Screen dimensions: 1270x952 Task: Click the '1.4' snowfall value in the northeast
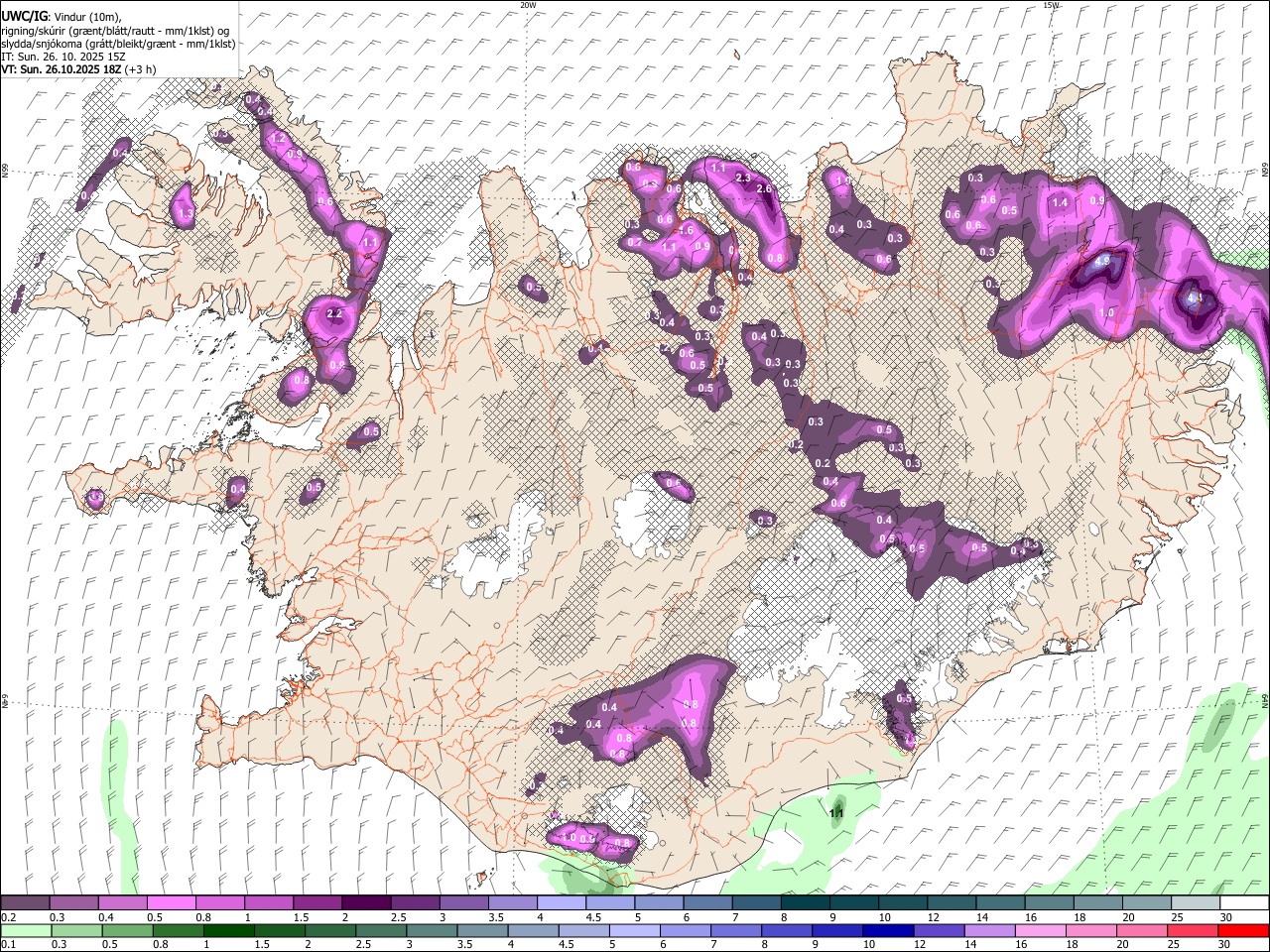(x=1060, y=203)
